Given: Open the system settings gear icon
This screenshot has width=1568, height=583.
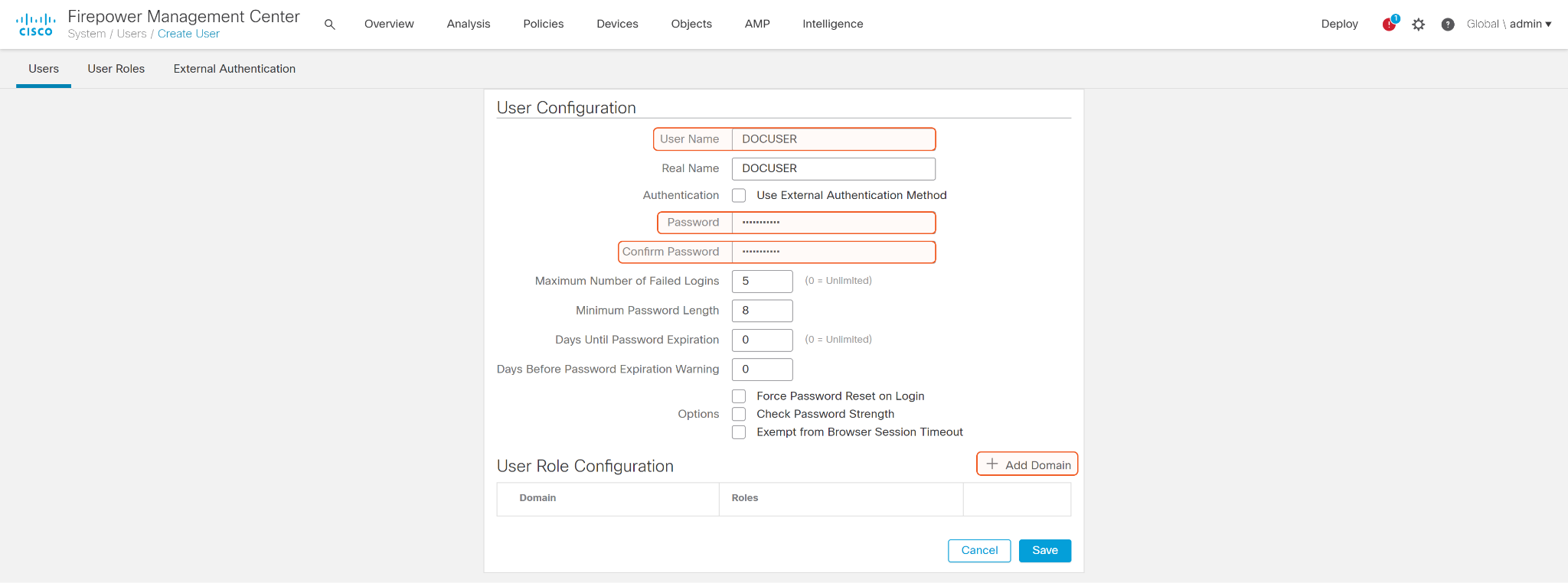Looking at the screenshot, I should tap(1419, 24).
